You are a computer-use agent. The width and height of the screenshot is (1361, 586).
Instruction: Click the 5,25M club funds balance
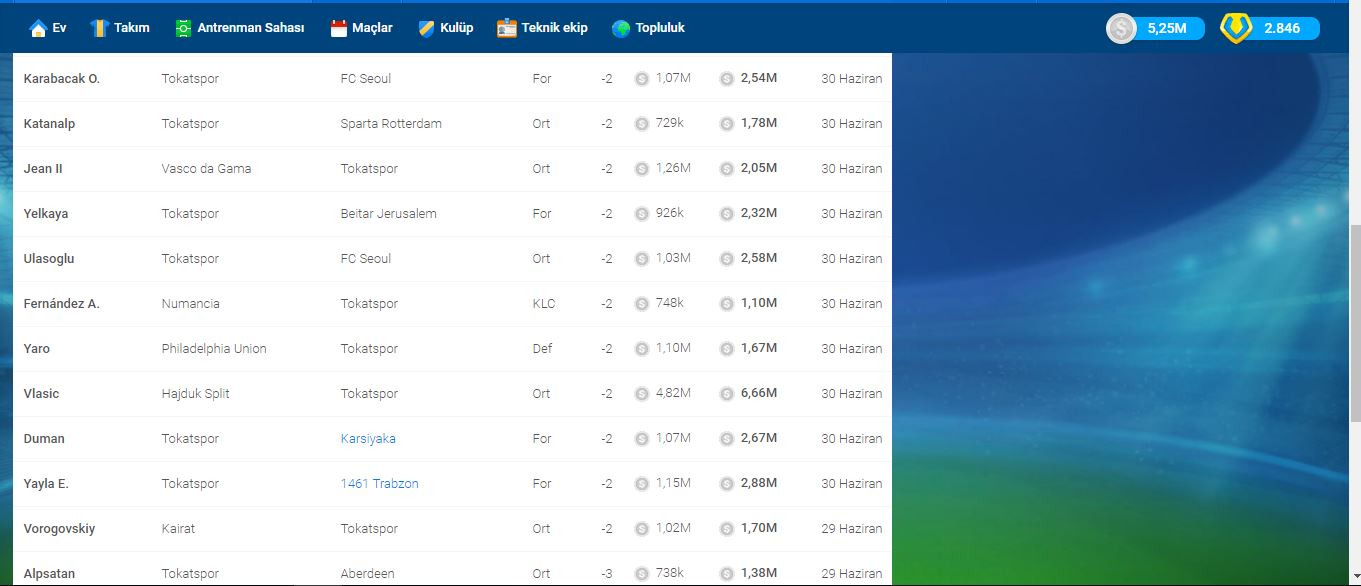tap(1167, 28)
